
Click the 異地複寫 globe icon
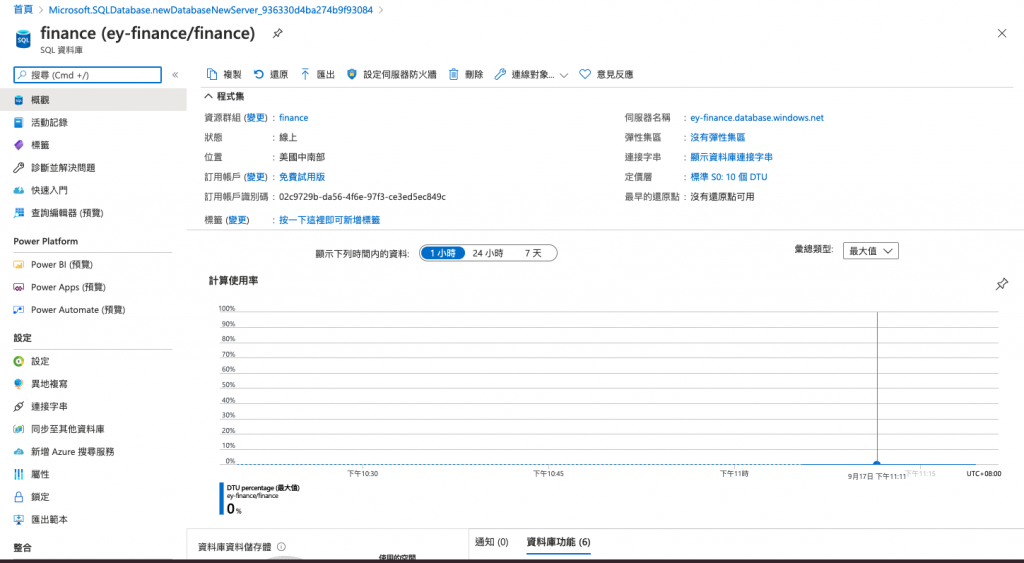19,384
